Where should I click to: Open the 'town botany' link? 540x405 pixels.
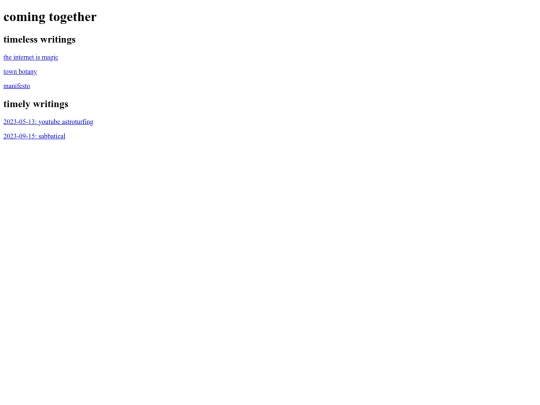click(x=20, y=72)
